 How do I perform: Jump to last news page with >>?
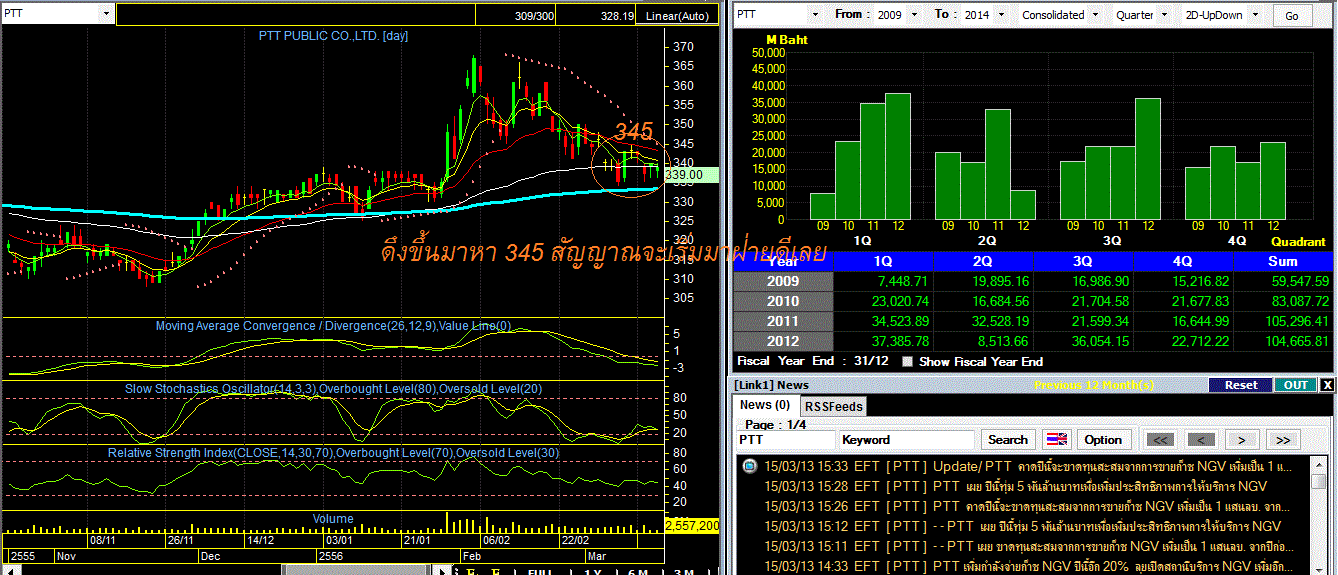[x=1284, y=439]
